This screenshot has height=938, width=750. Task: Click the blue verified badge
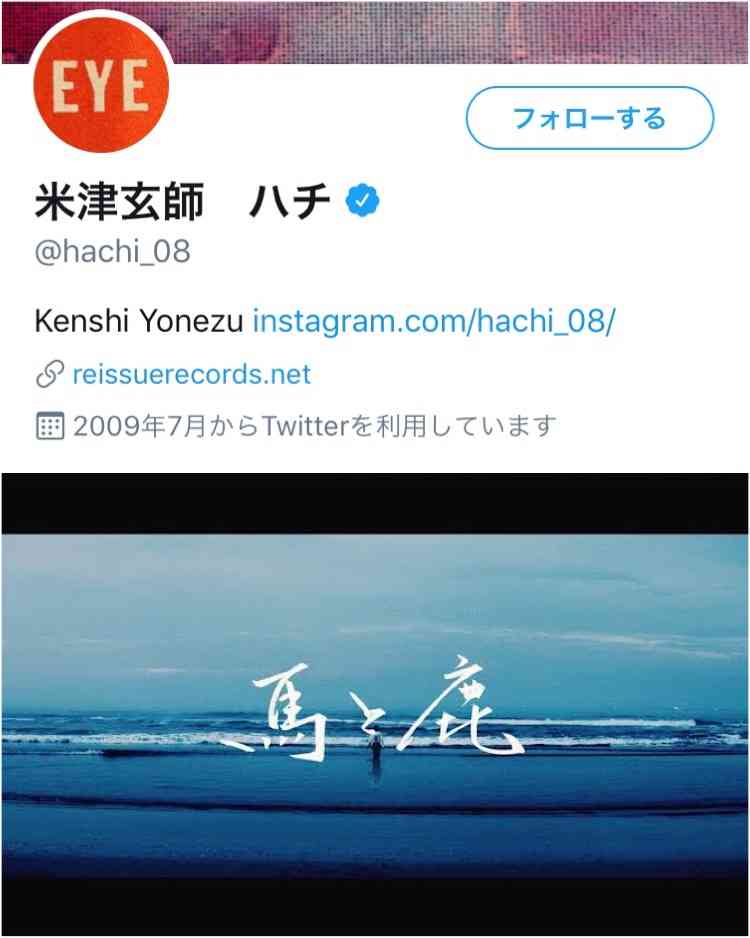point(362,201)
